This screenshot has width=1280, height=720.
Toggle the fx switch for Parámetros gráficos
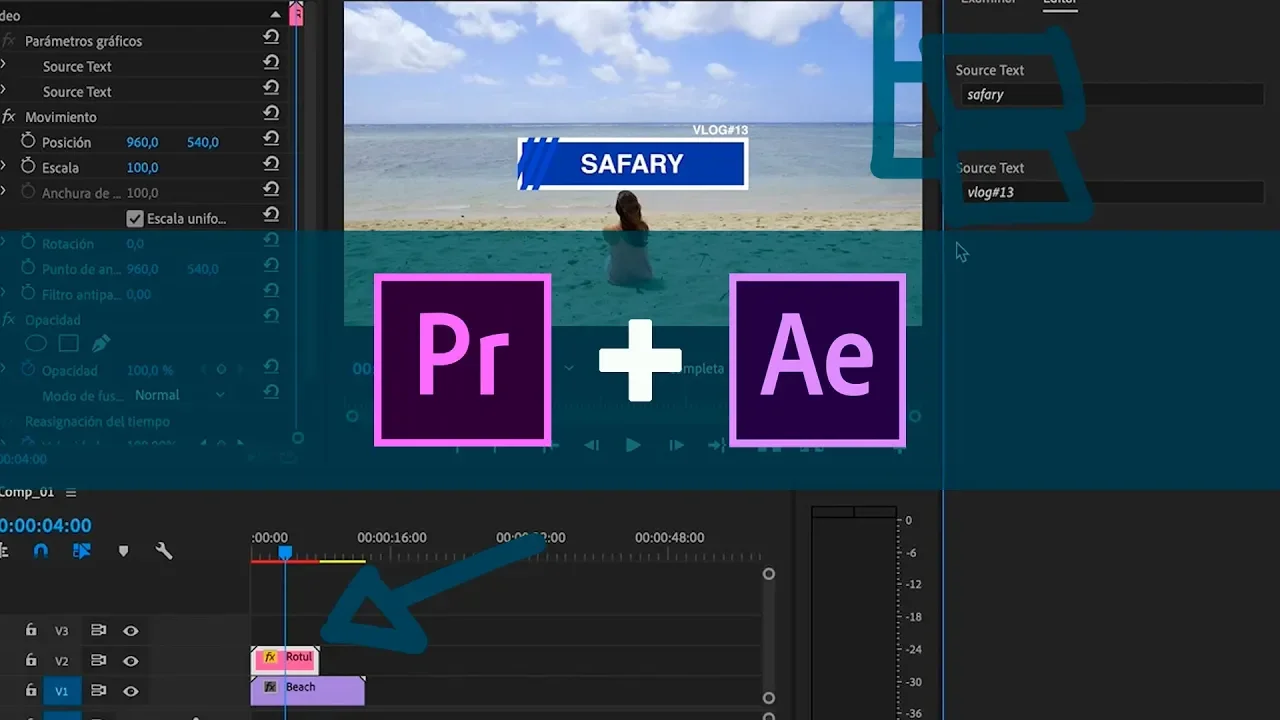coord(8,41)
